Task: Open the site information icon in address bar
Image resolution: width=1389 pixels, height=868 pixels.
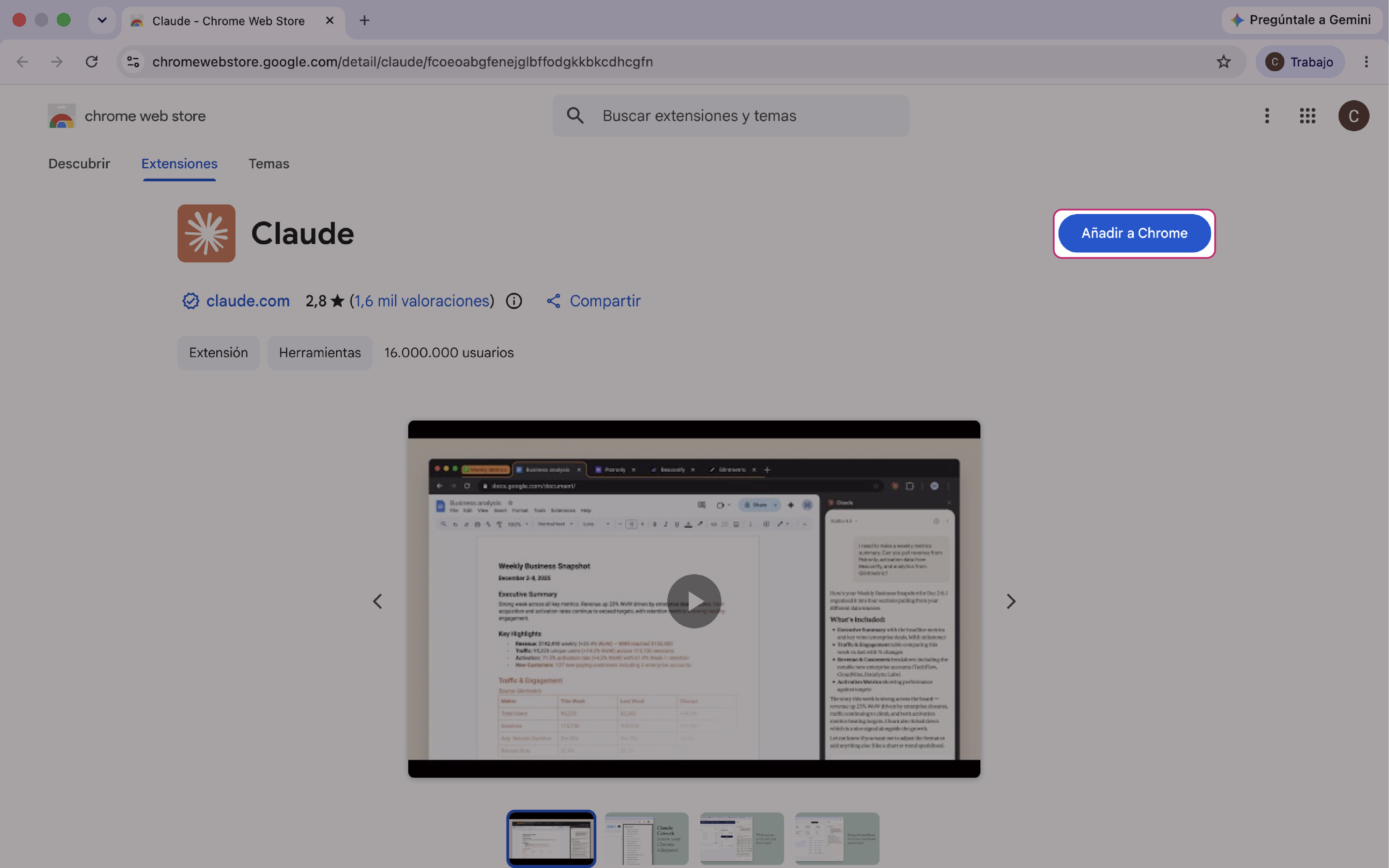Action: [133, 61]
